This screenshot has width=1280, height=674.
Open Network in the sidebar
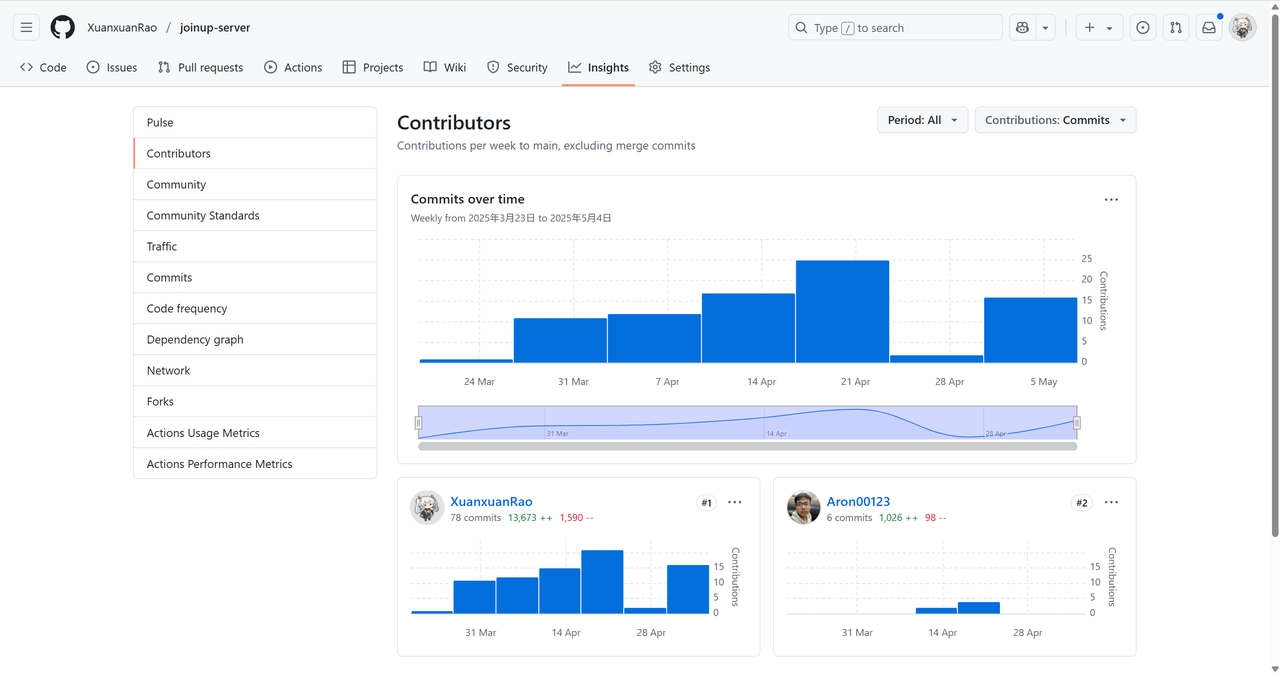[x=255, y=370]
